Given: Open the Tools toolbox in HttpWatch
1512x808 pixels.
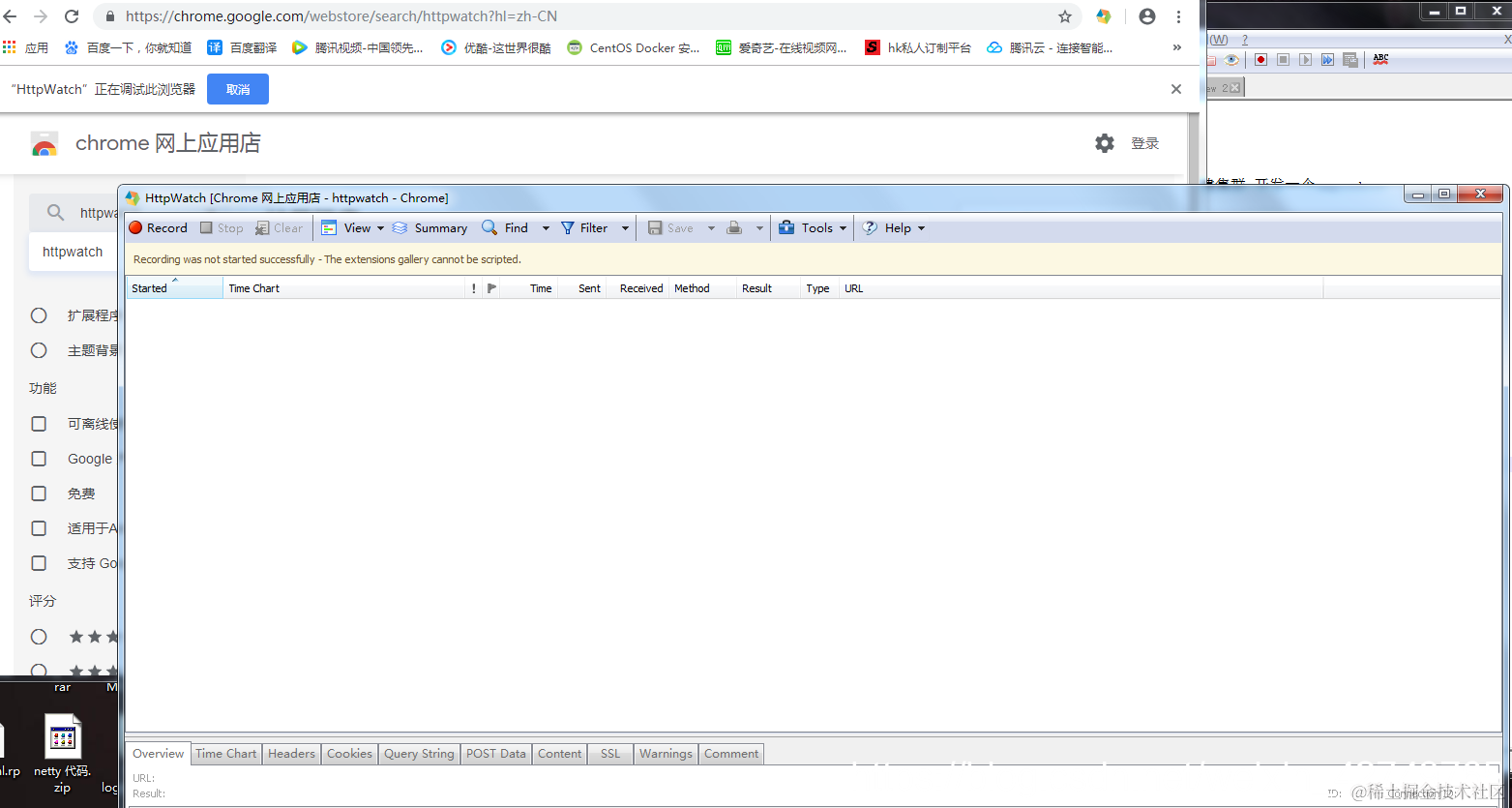Looking at the screenshot, I should click(x=786, y=228).
